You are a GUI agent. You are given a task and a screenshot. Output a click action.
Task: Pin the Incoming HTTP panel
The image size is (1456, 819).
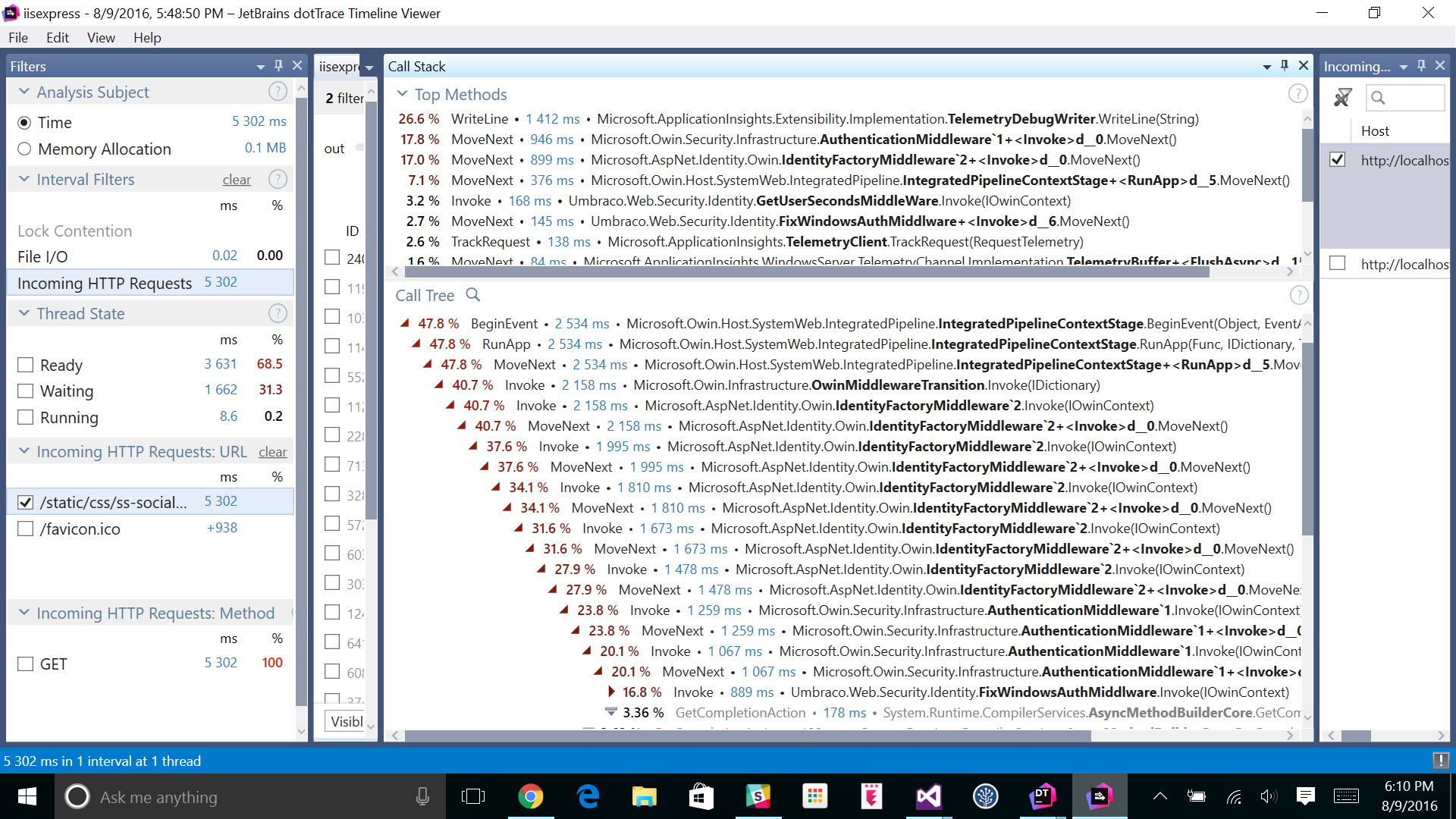[1421, 66]
